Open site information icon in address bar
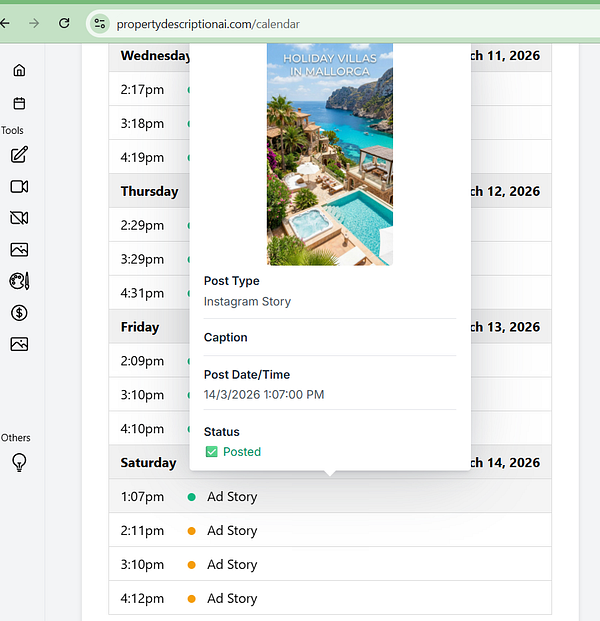Image resolution: width=600 pixels, height=621 pixels. [x=99, y=24]
